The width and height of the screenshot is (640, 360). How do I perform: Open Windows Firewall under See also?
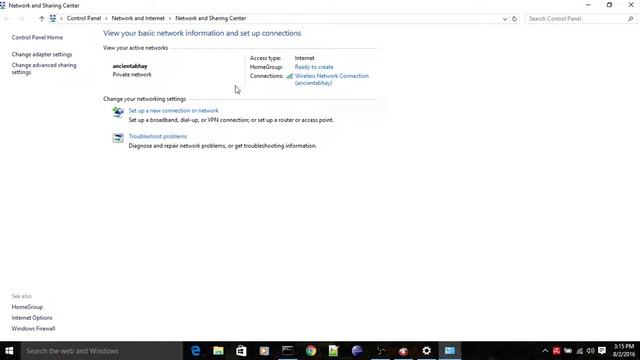(x=33, y=329)
